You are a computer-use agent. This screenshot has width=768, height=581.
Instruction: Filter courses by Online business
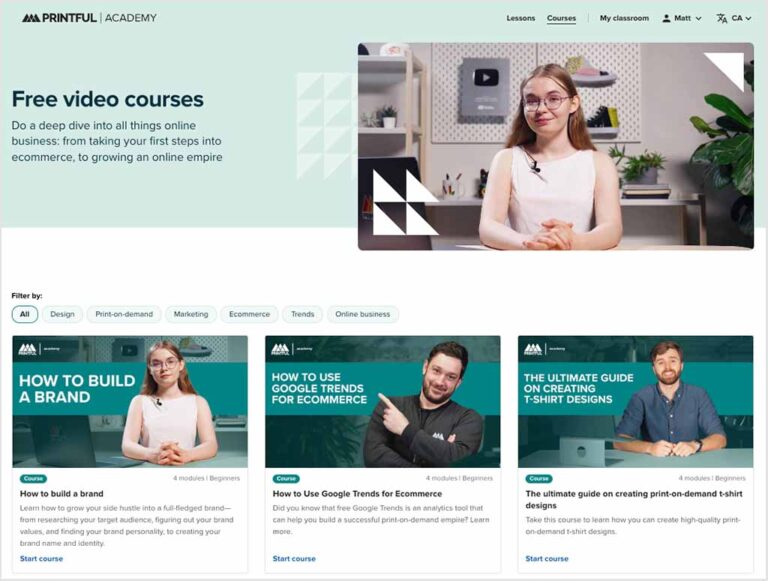coord(363,314)
